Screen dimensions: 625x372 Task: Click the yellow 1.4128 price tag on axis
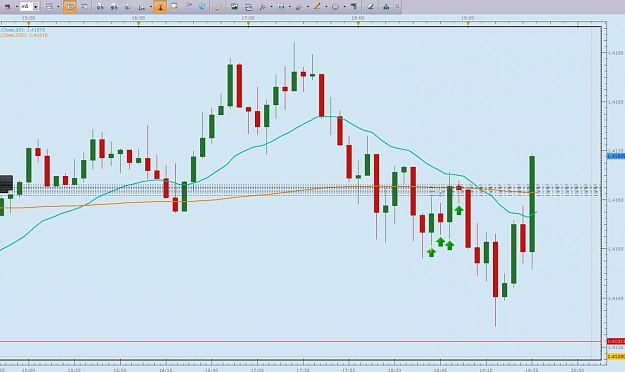[615, 356]
